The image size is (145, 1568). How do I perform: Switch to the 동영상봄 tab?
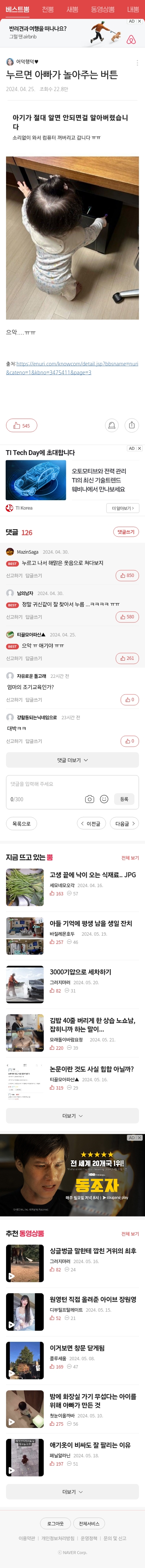102,9
